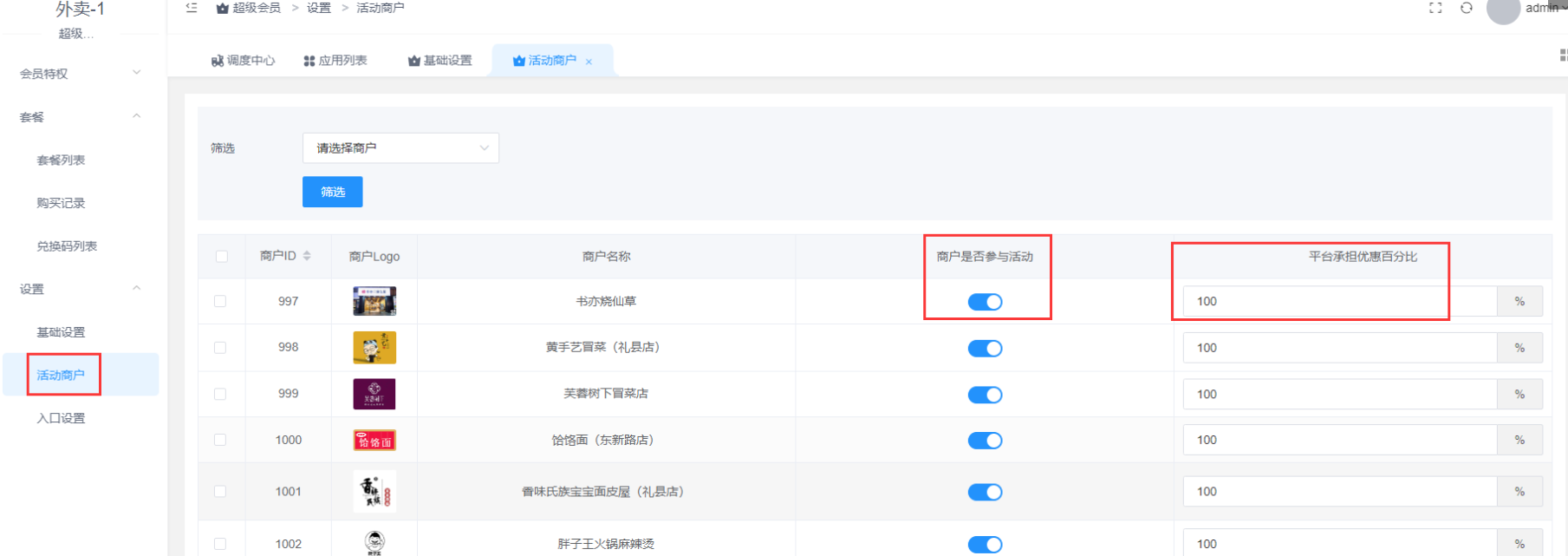Click merchant name 饸饹面（东新路店）
This screenshot has width=1568, height=556.
[606, 440]
